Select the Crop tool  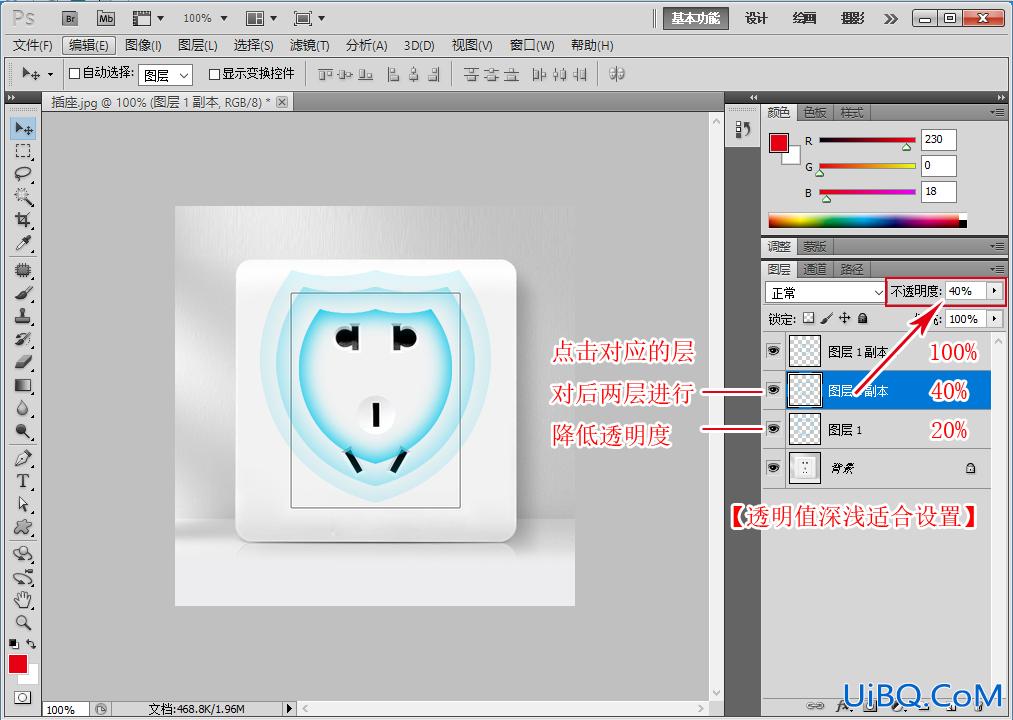[23, 220]
